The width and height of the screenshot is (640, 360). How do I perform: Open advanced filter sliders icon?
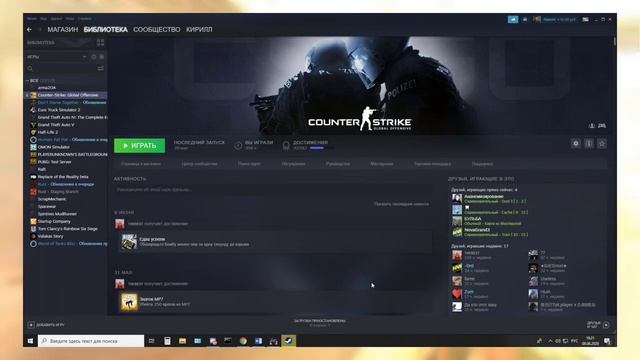100,69
